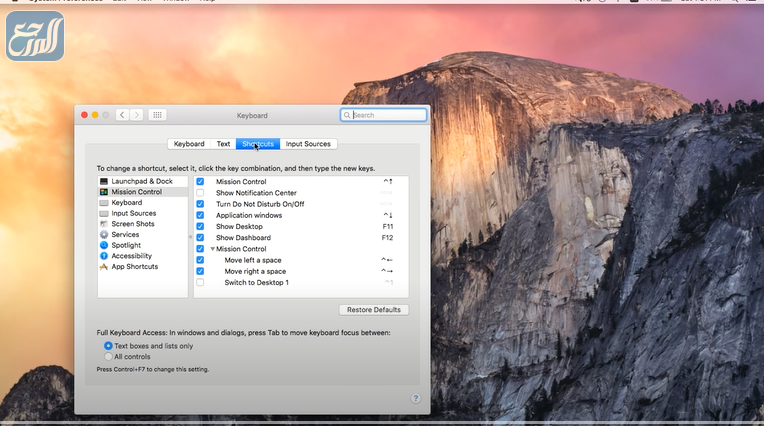This screenshot has height=426, width=764.
Task: Choose the Services category in the sidebar
Action: point(125,235)
